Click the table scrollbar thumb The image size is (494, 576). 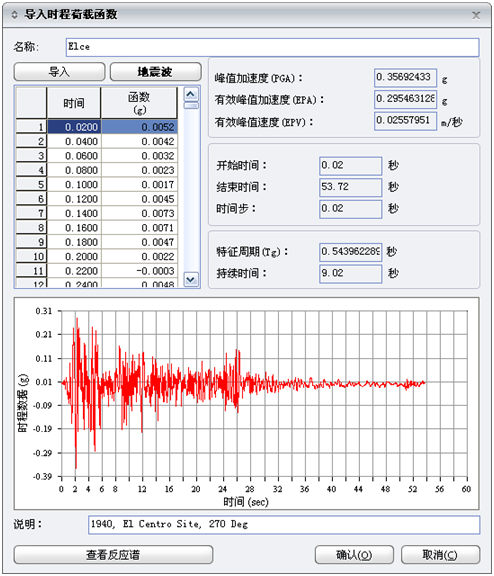pos(191,106)
